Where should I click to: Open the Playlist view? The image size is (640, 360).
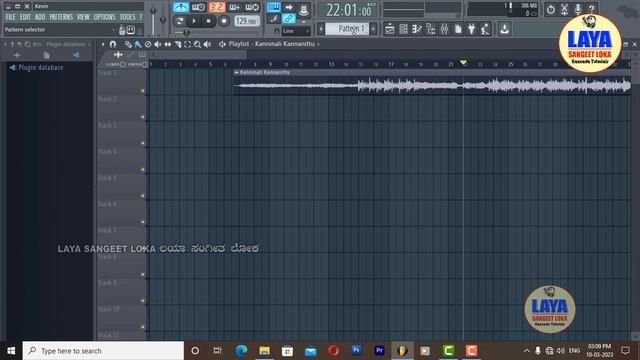(390, 29)
